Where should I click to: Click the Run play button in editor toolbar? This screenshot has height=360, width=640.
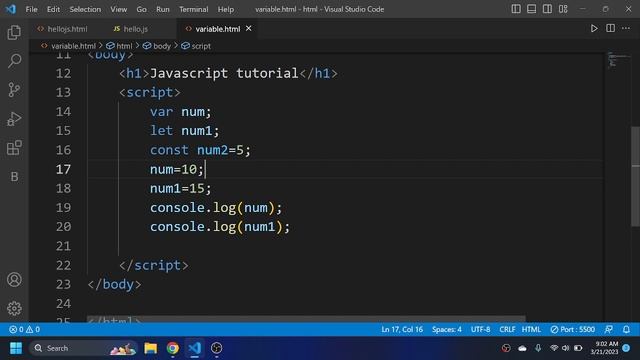(x=594, y=29)
